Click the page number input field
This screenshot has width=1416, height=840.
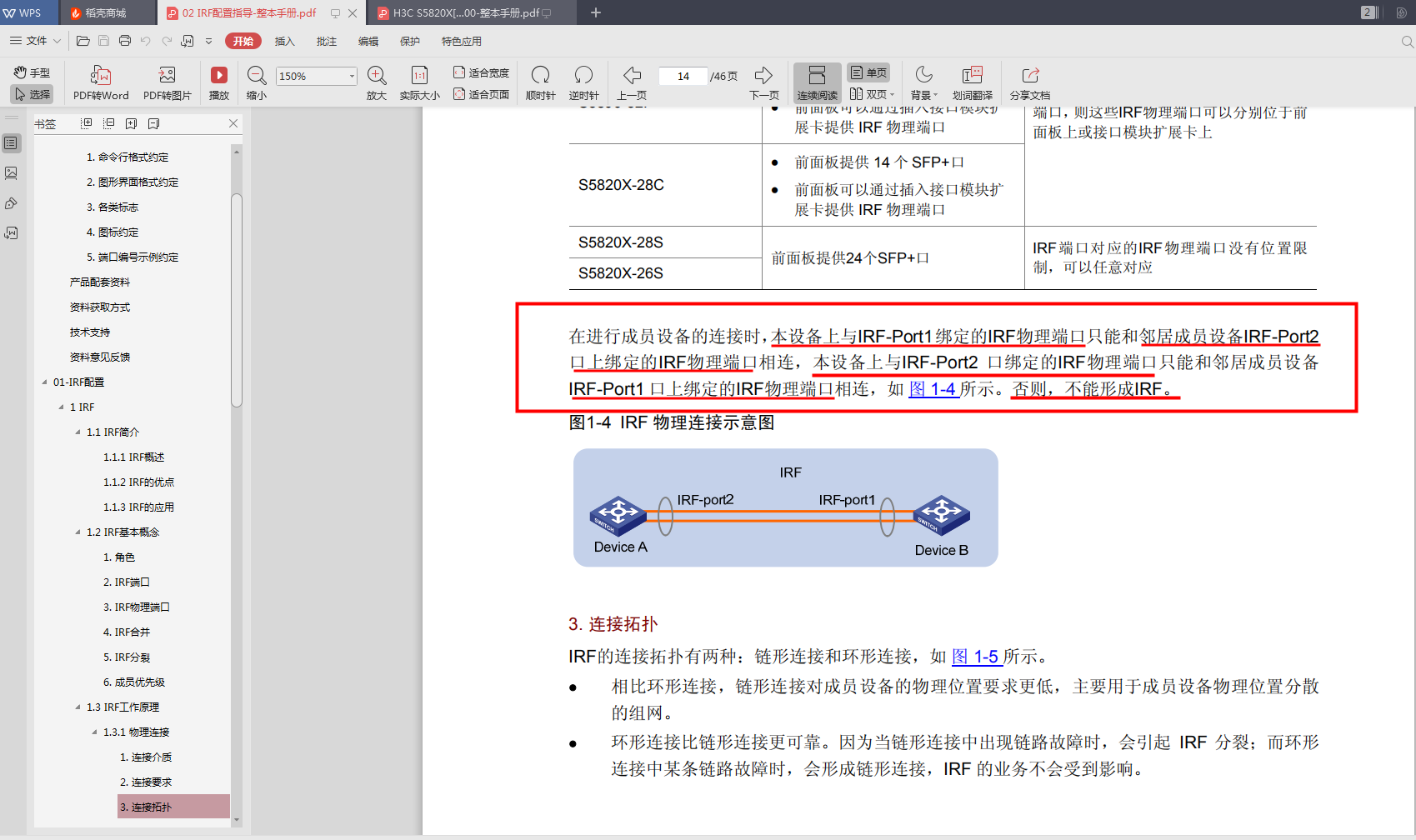683,76
